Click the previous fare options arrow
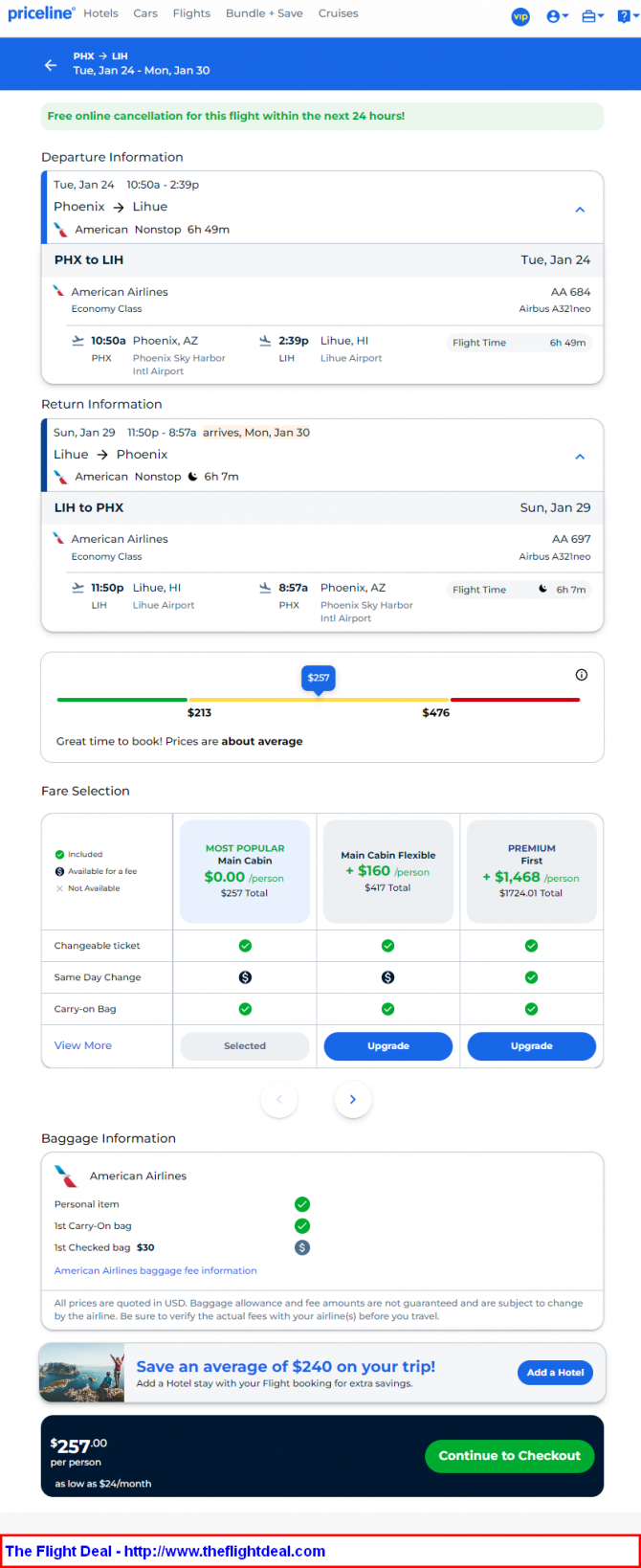The height and width of the screenshot is (1568, 641). tap(279, 1099)
